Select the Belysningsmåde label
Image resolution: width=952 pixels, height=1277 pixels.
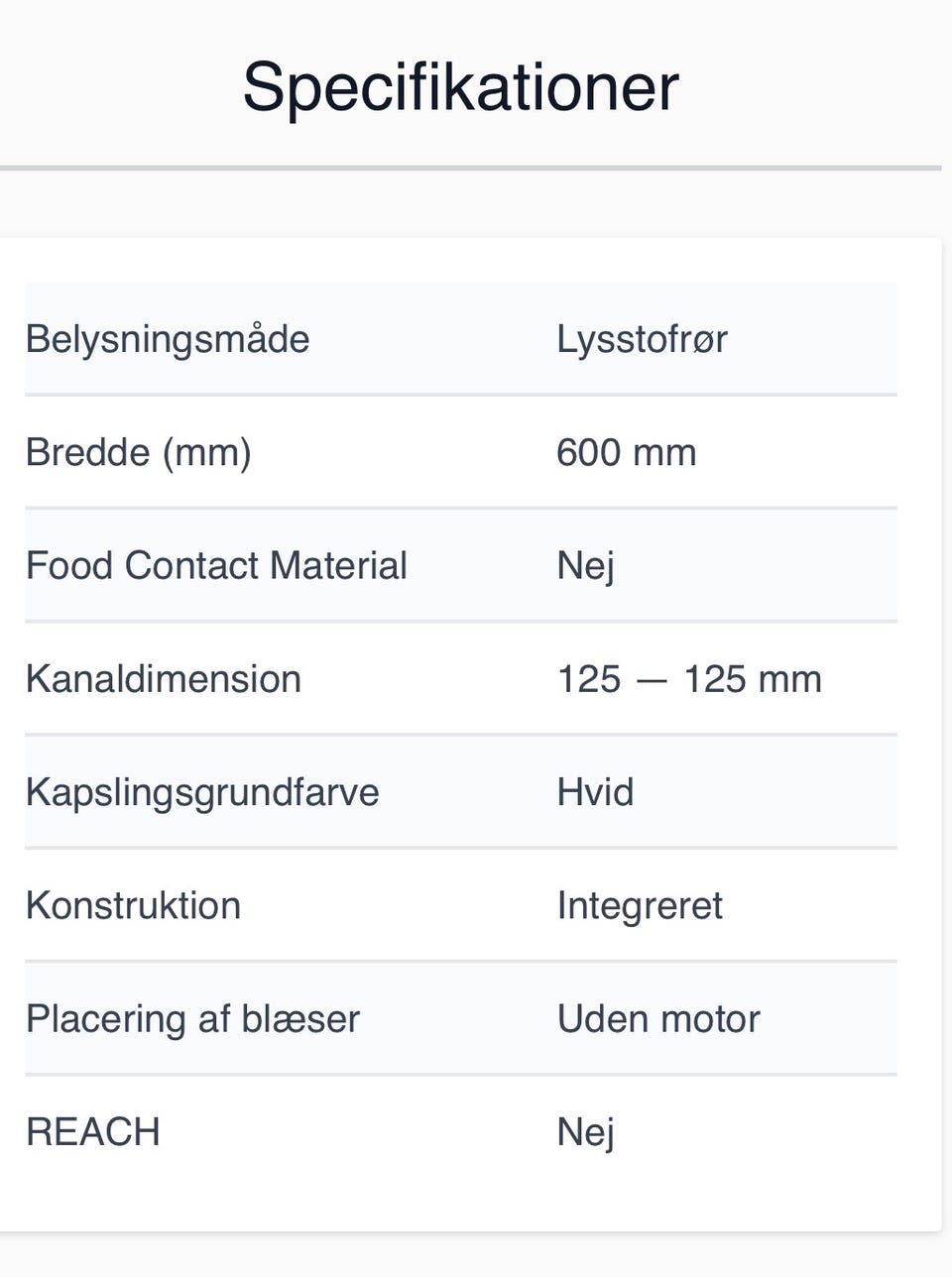[x=168, y=339]
